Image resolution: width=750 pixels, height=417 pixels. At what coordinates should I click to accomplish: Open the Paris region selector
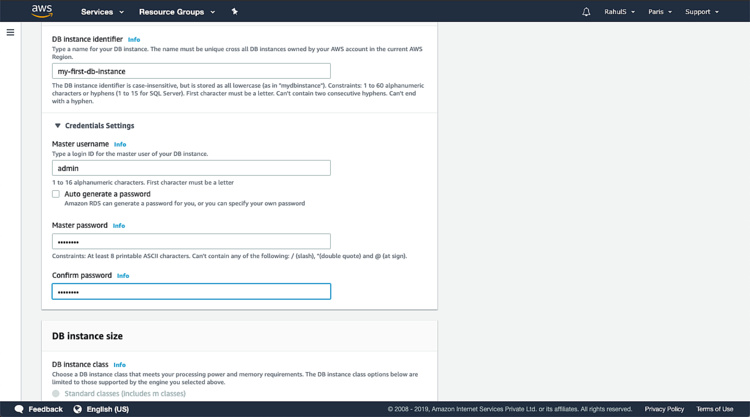(659, 12)
